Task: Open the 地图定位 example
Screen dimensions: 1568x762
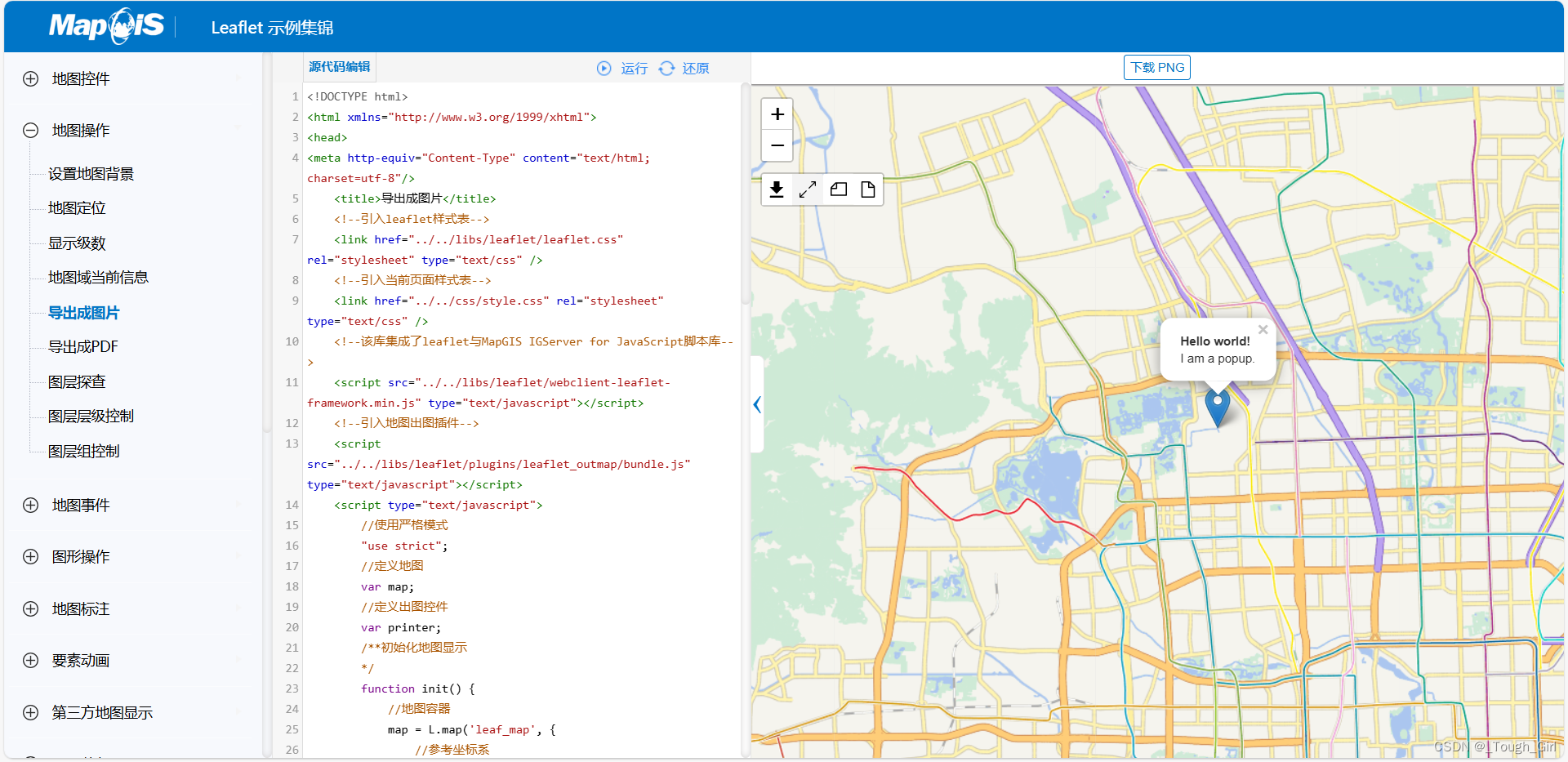Action: [x=77, y=208]
